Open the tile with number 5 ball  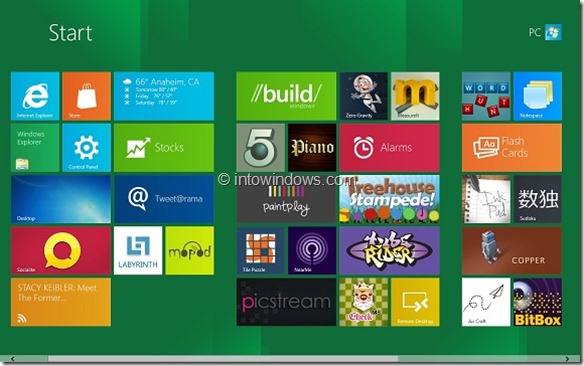[260, 148]
